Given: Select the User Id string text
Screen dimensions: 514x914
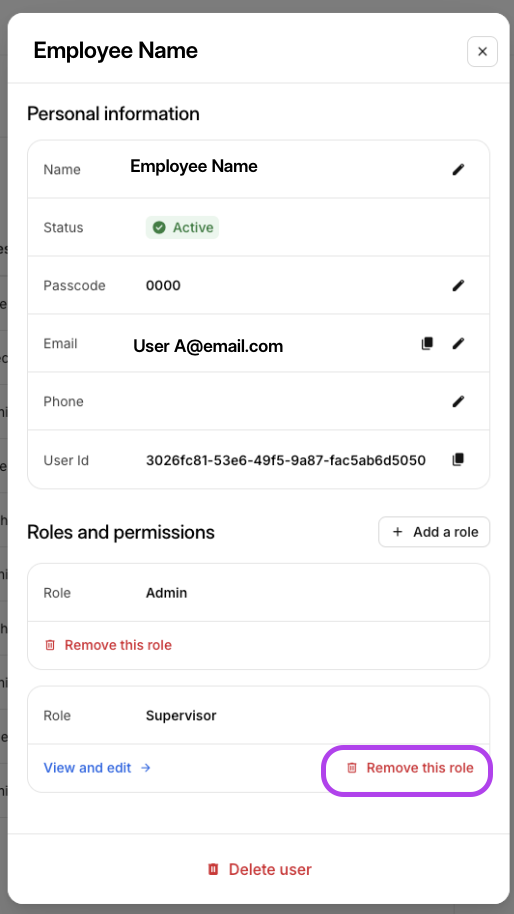Looking at the screenshot, I should pyautogui.click(x=286, y=460).
